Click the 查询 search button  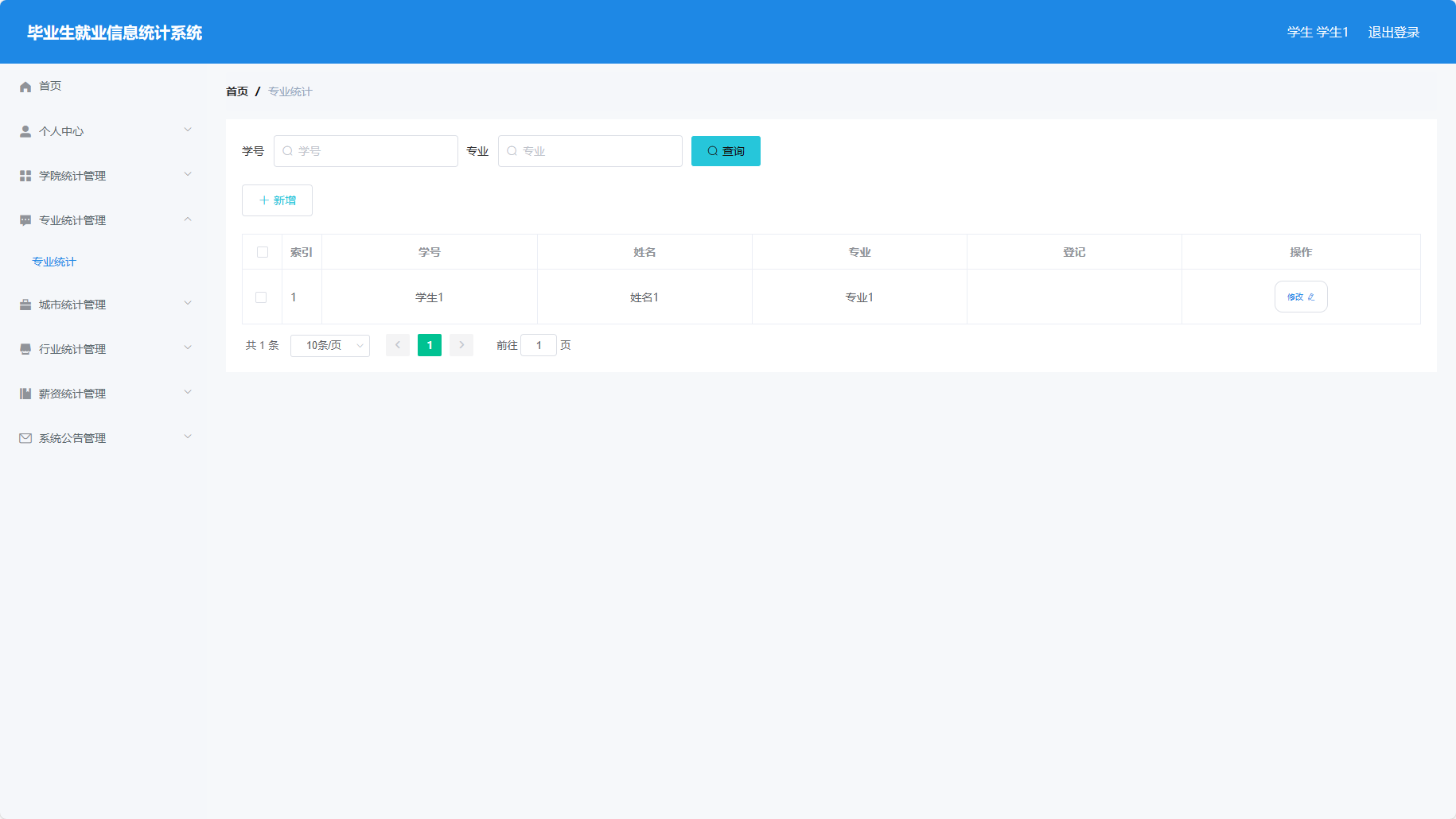pos(726,151)
